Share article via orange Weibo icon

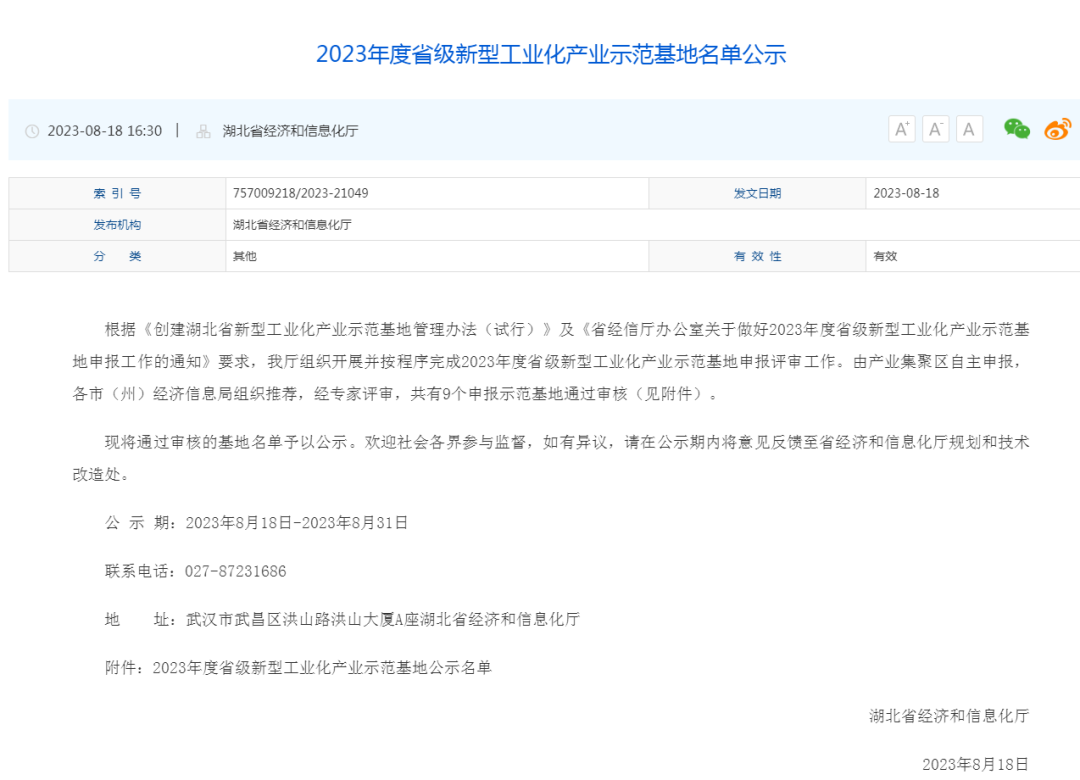pos(1057,129)
